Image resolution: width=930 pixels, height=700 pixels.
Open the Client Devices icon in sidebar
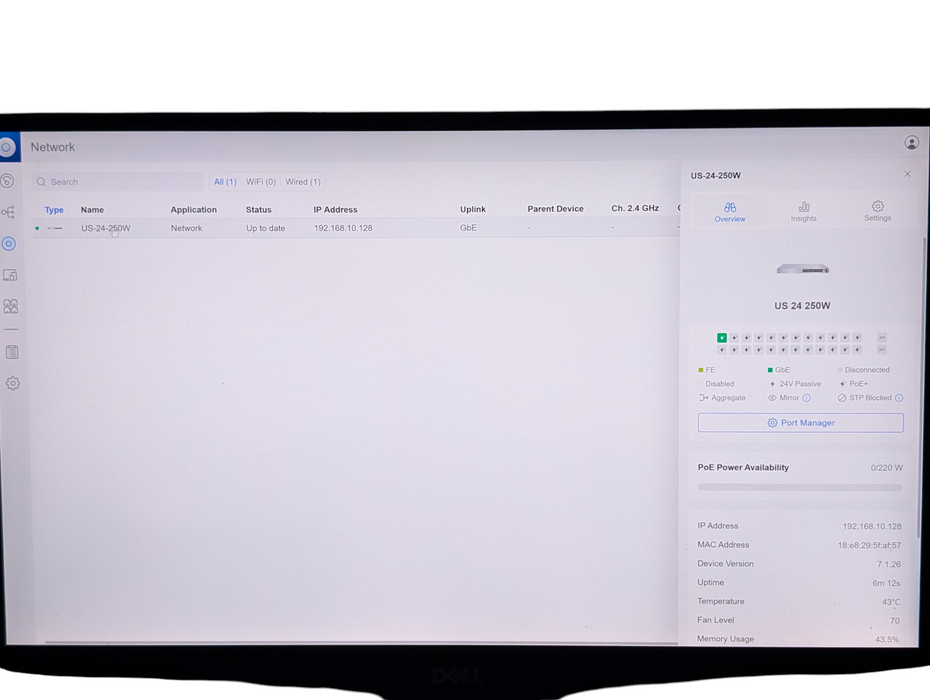[x=10, y=275]
